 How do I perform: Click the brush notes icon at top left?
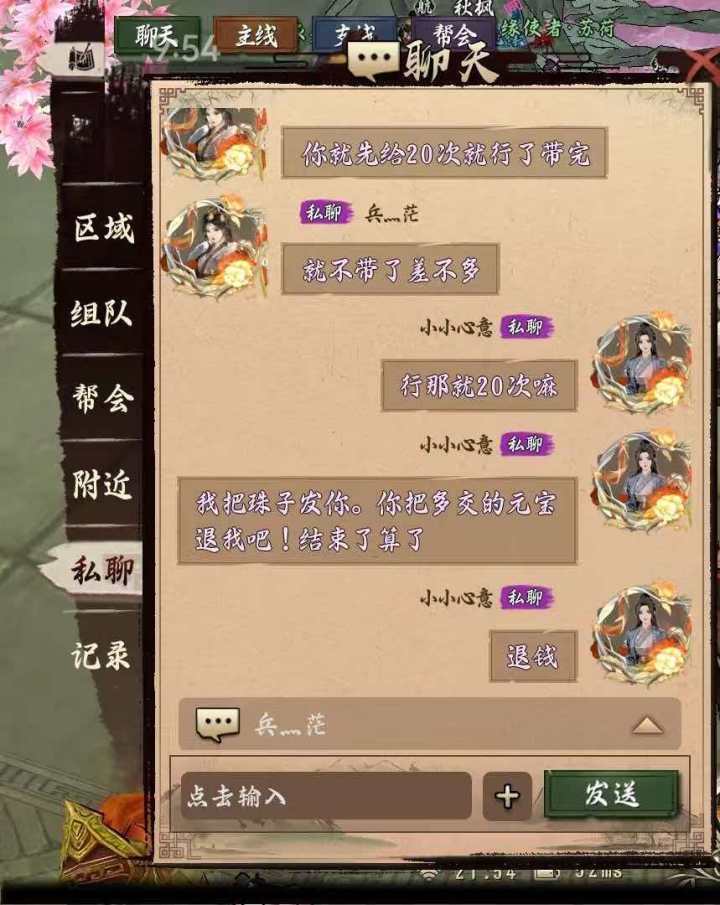click(x=83, y=58)
